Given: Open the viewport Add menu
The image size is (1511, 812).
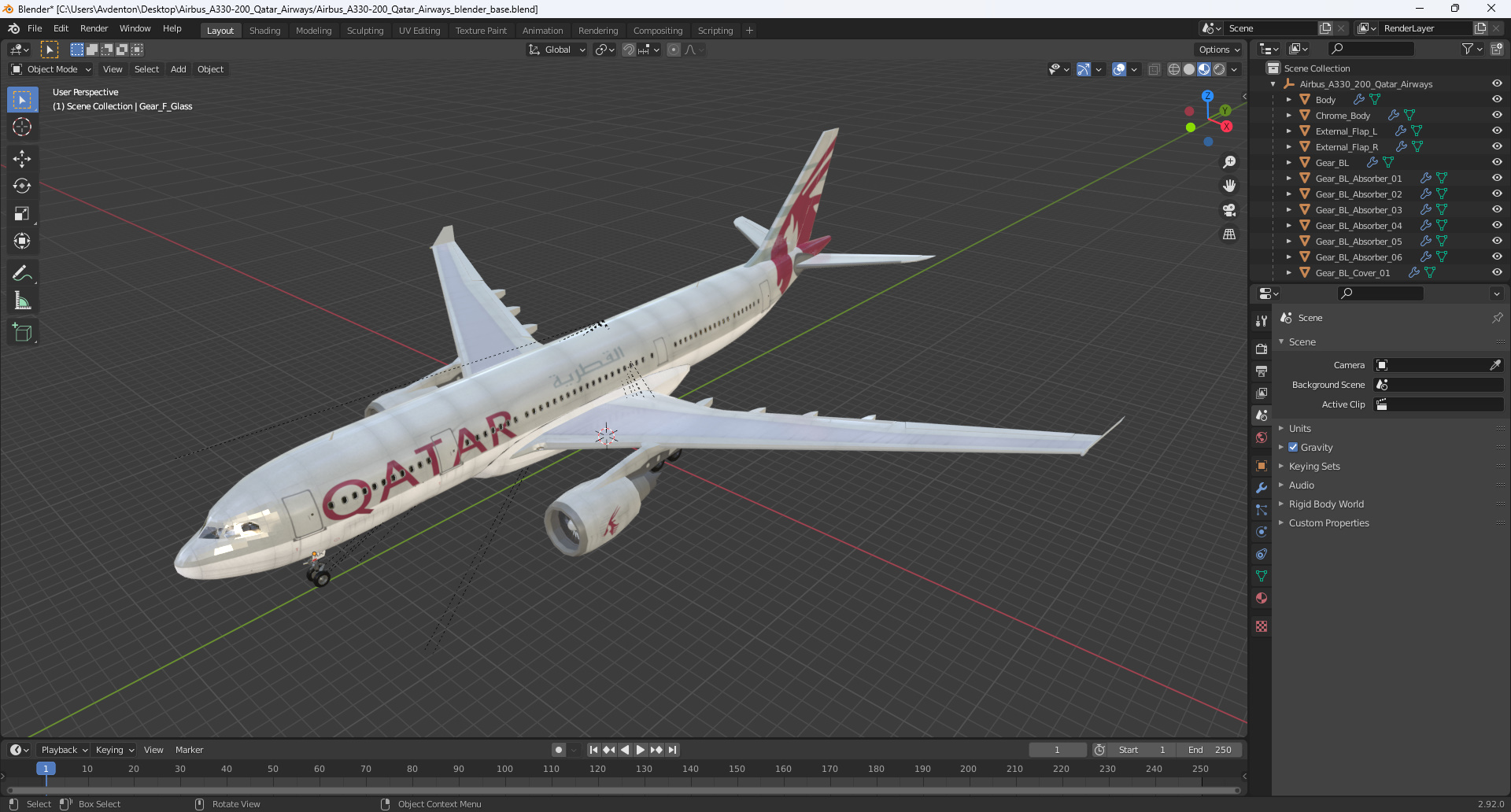Looking at the screenshot, I should click(x=179, y=69).
